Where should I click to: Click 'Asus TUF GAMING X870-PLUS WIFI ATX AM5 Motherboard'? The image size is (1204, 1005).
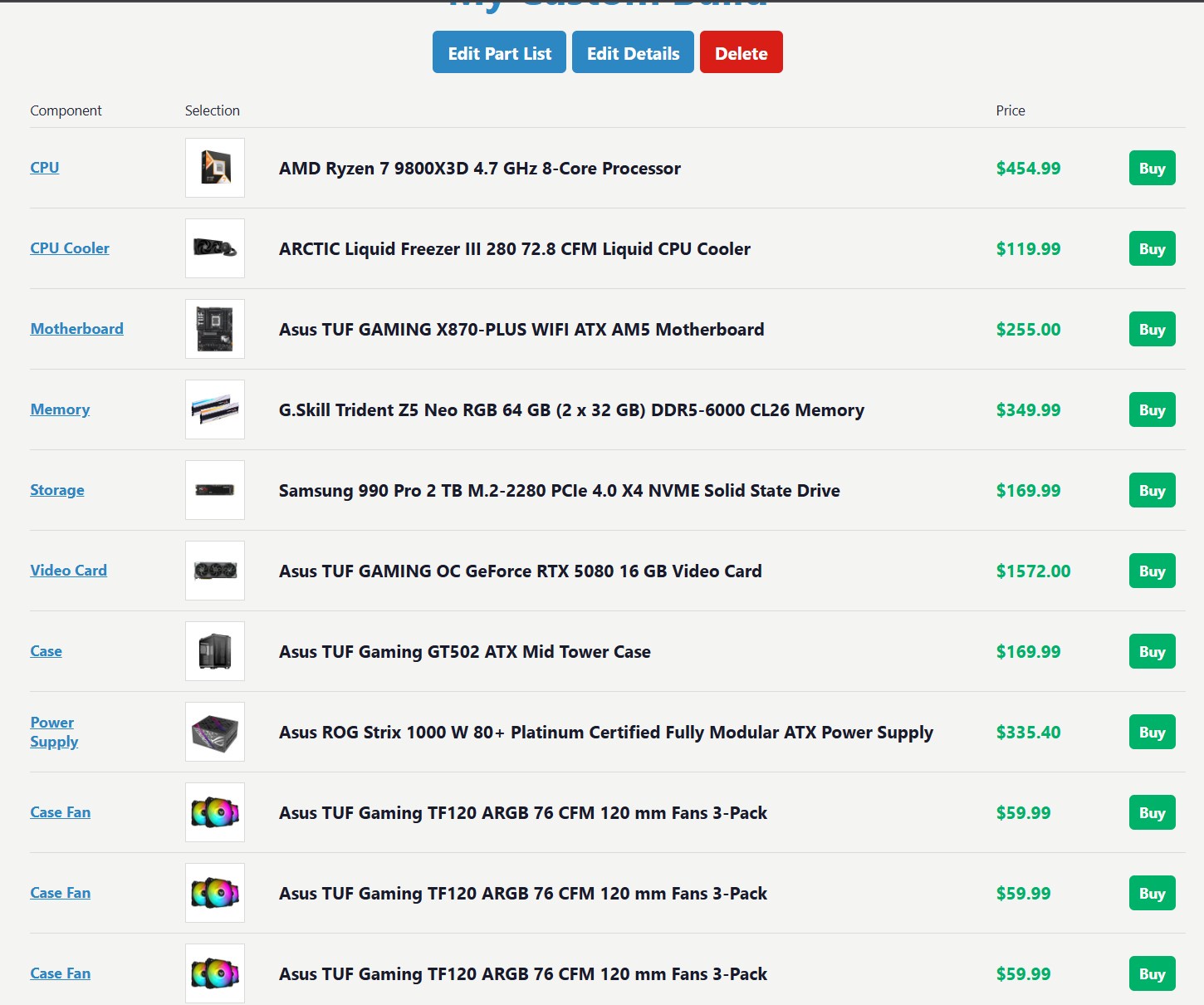[x=521, y=330]
